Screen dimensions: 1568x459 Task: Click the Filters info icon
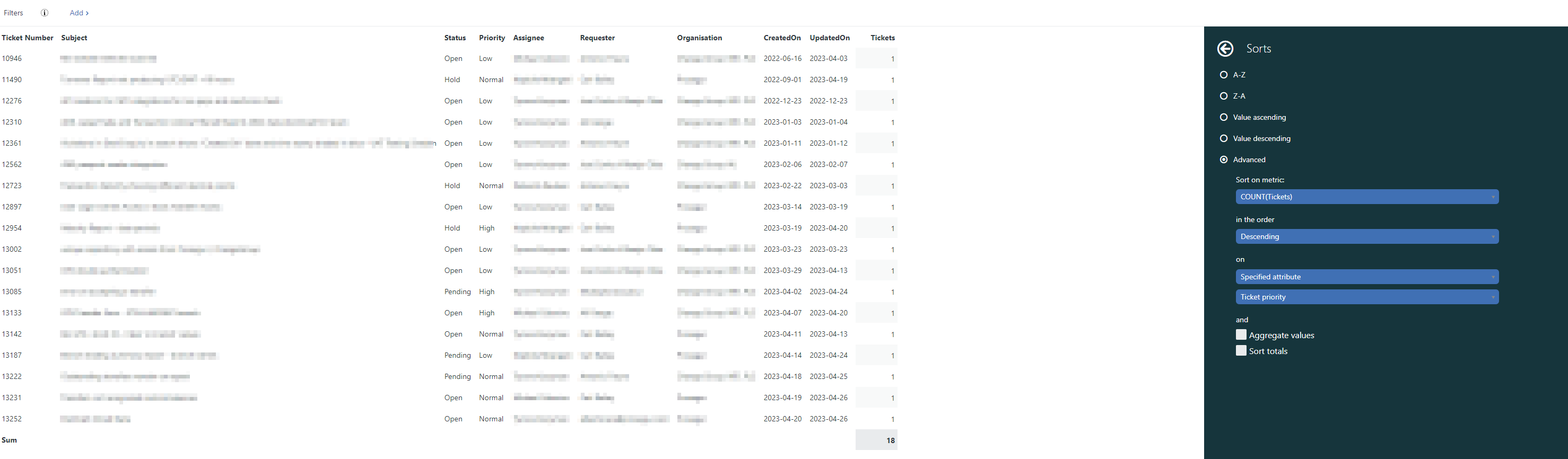tap(45, 13)
